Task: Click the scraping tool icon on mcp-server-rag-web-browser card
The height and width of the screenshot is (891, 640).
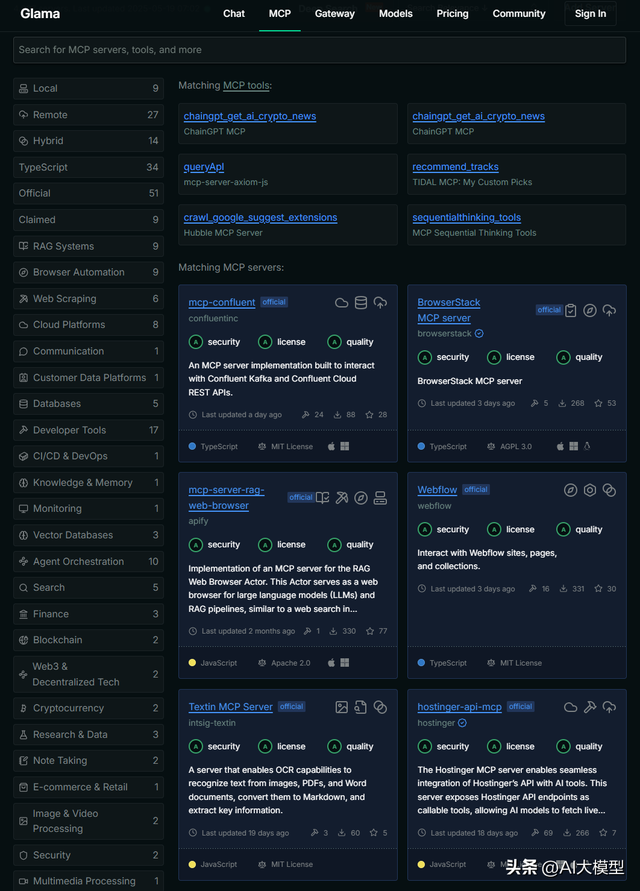Action: (342, 498)
